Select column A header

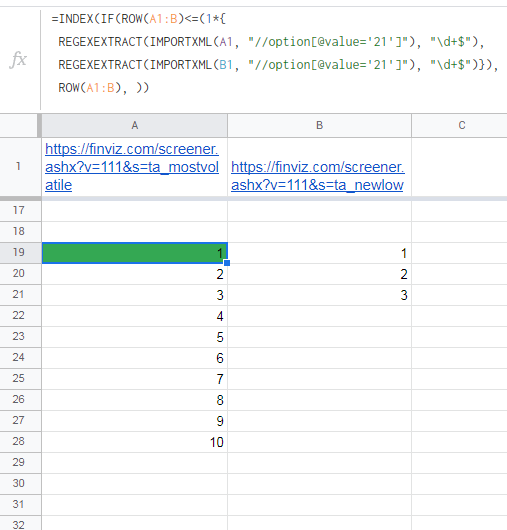click(135, 125)
